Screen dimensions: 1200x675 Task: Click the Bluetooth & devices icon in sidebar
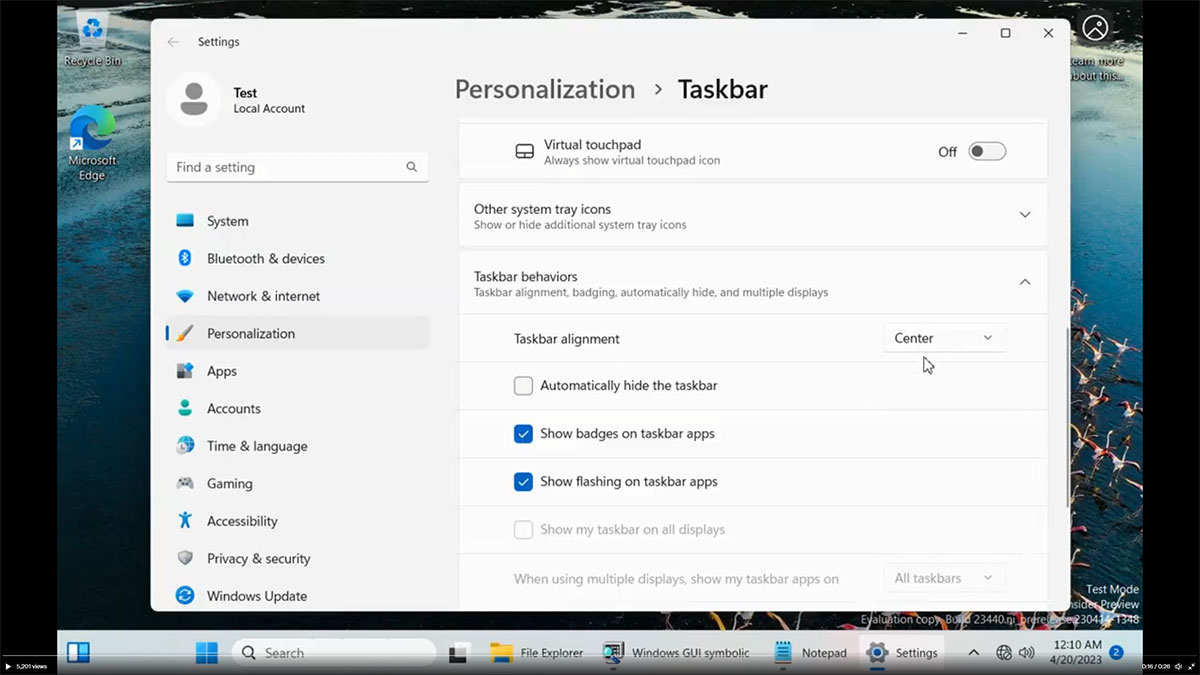[x=185, y=258]
